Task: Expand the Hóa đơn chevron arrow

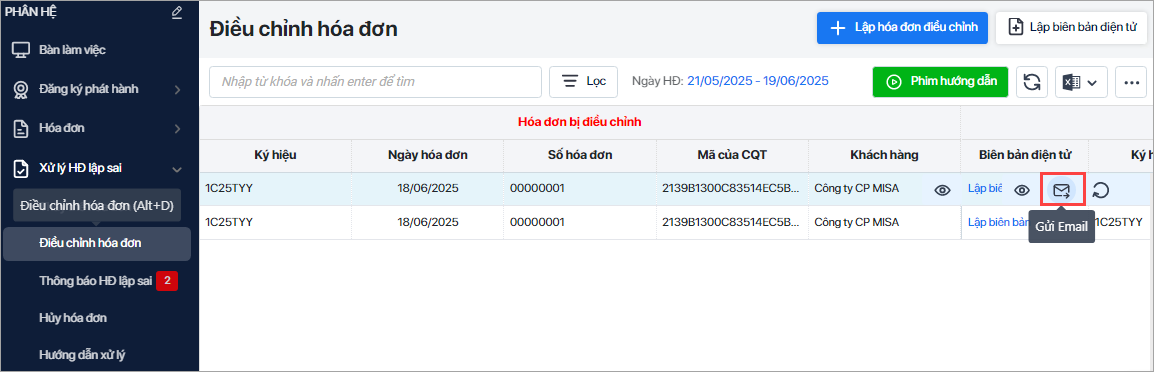Action: click(177, 129)
